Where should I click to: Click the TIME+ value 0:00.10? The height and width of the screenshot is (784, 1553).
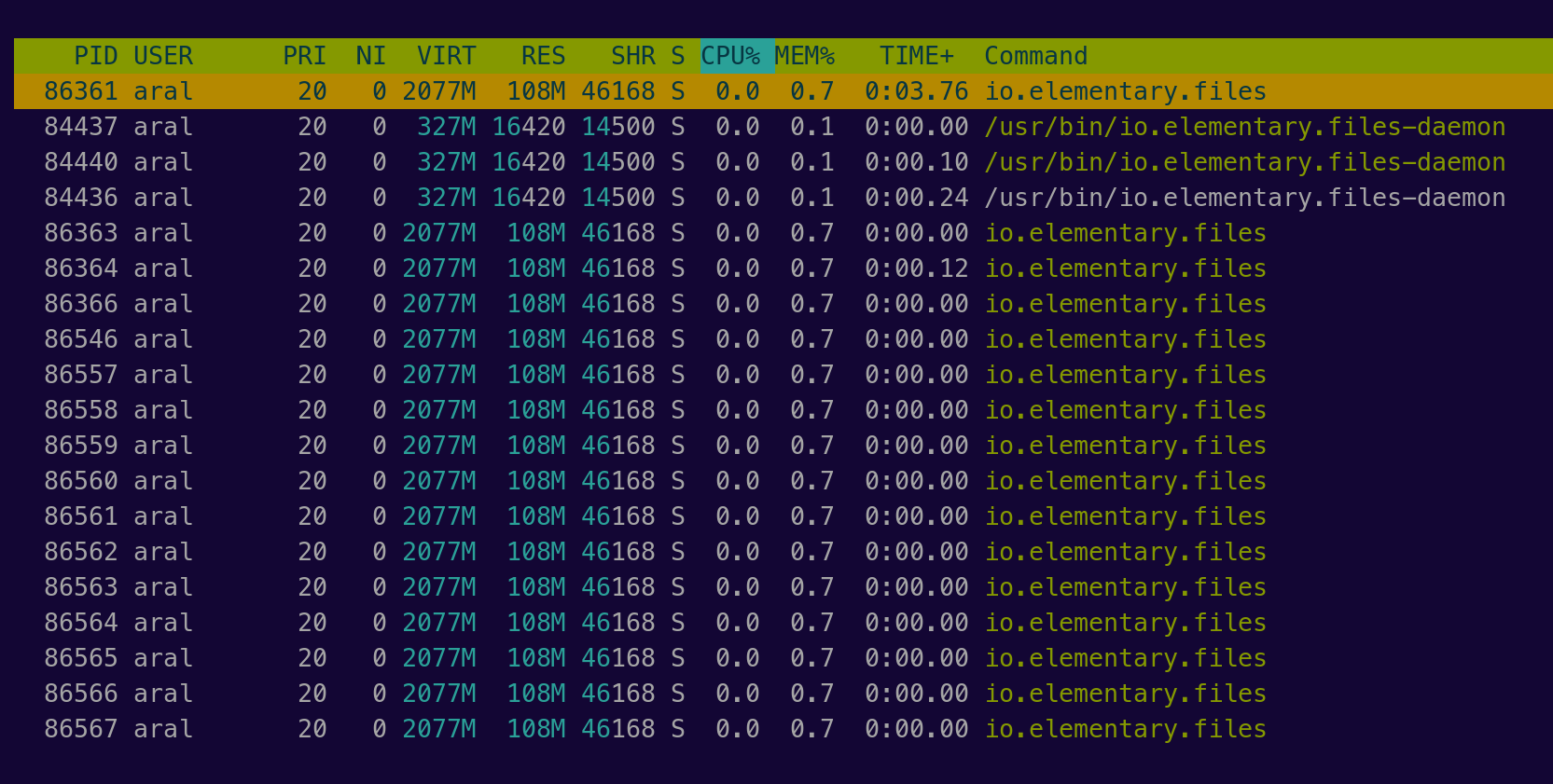[x=917, y=162]
